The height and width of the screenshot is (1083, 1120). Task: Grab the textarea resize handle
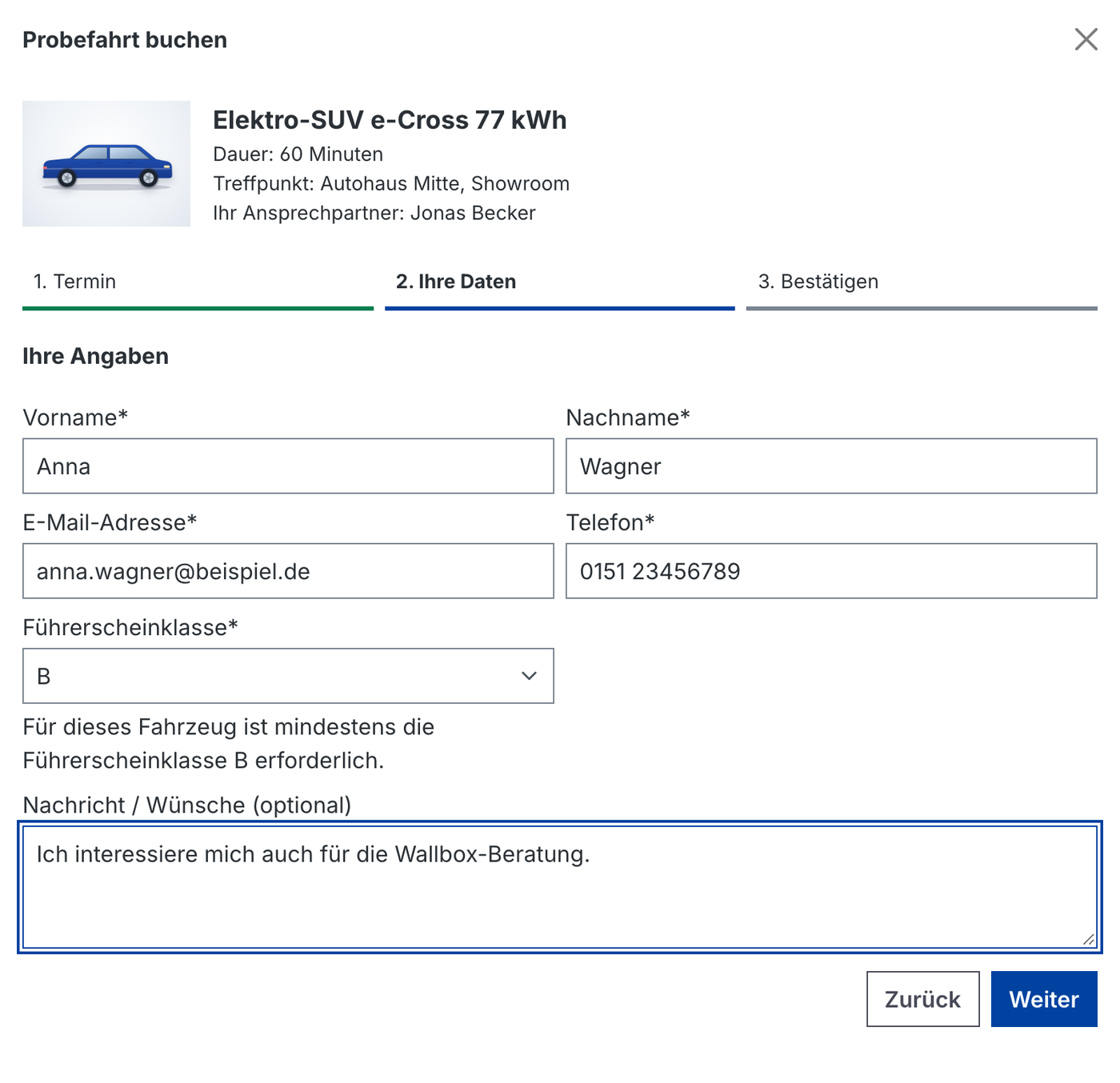pyautogui.click(x=1089, y=940)
